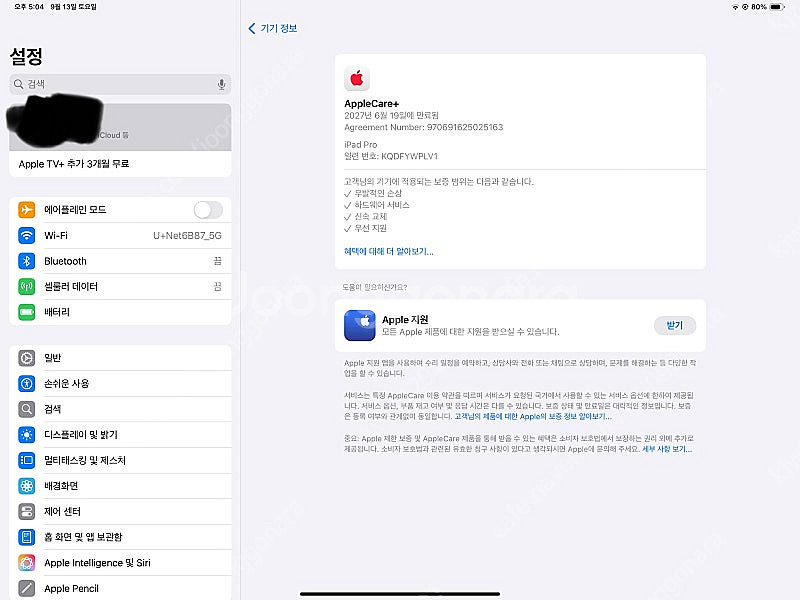The width and height of the screenshot is (800, 600).
Task: Click the 제어 센터 icon
Action: pyautogui.click(x=27, y=511)
